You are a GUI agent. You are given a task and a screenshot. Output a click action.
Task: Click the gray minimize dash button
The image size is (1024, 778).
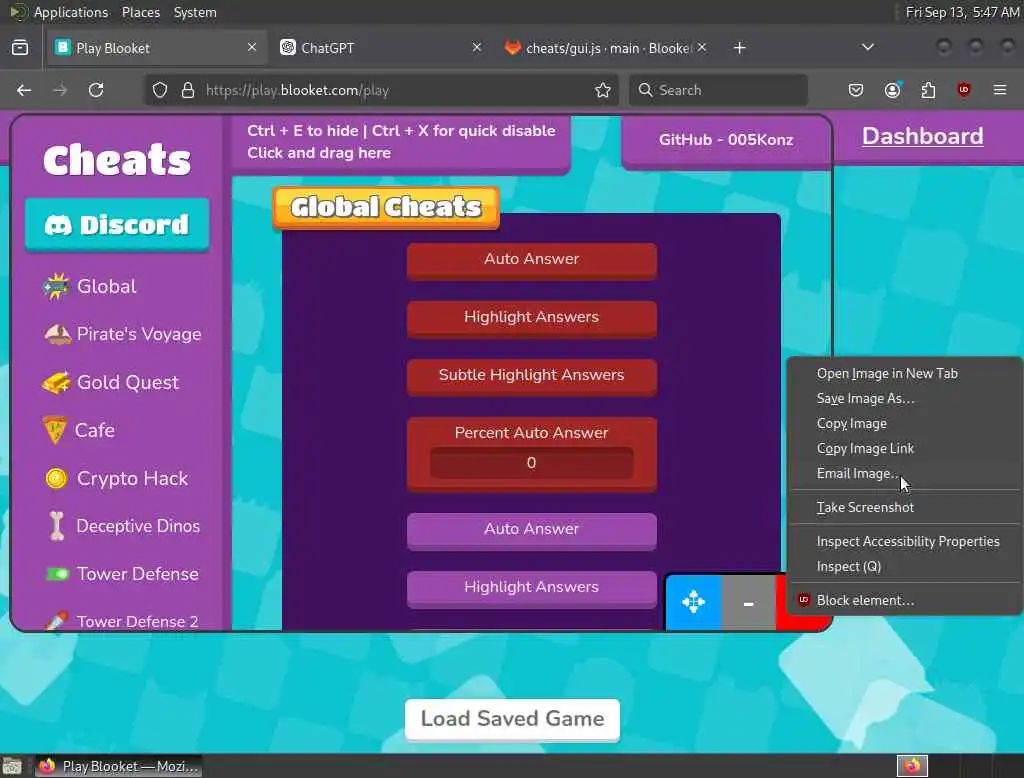click(748, 602)
